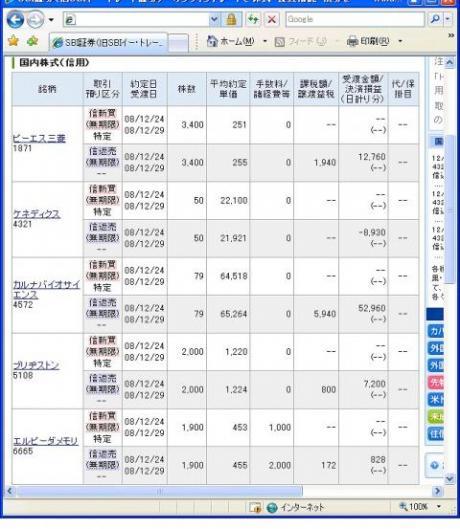Viewport: 460px width, 529px height.
Task: Click the Refresh page icon
Action: [x=253, y=20]
